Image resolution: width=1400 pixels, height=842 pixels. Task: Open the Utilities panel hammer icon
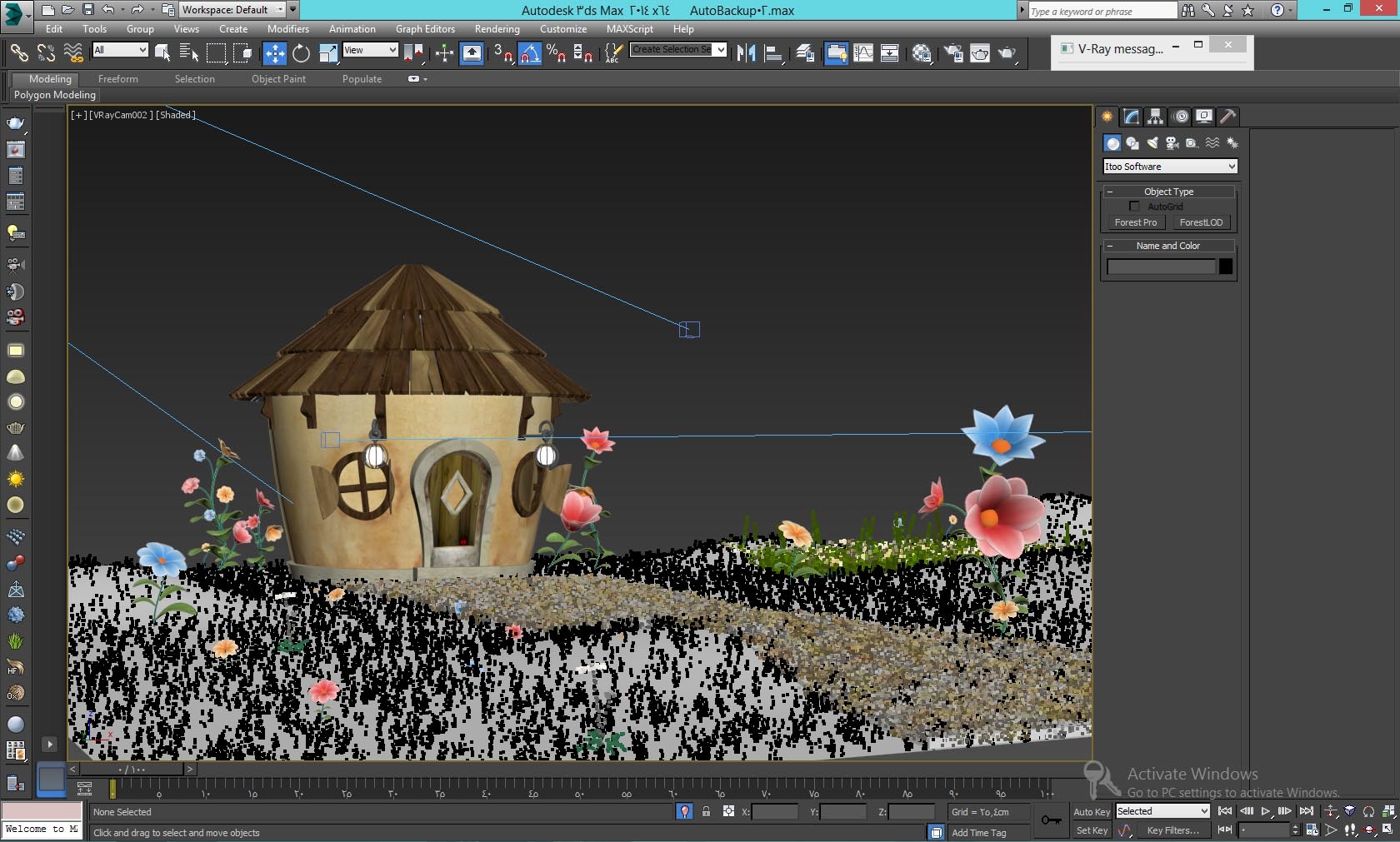coord(1227,117)
